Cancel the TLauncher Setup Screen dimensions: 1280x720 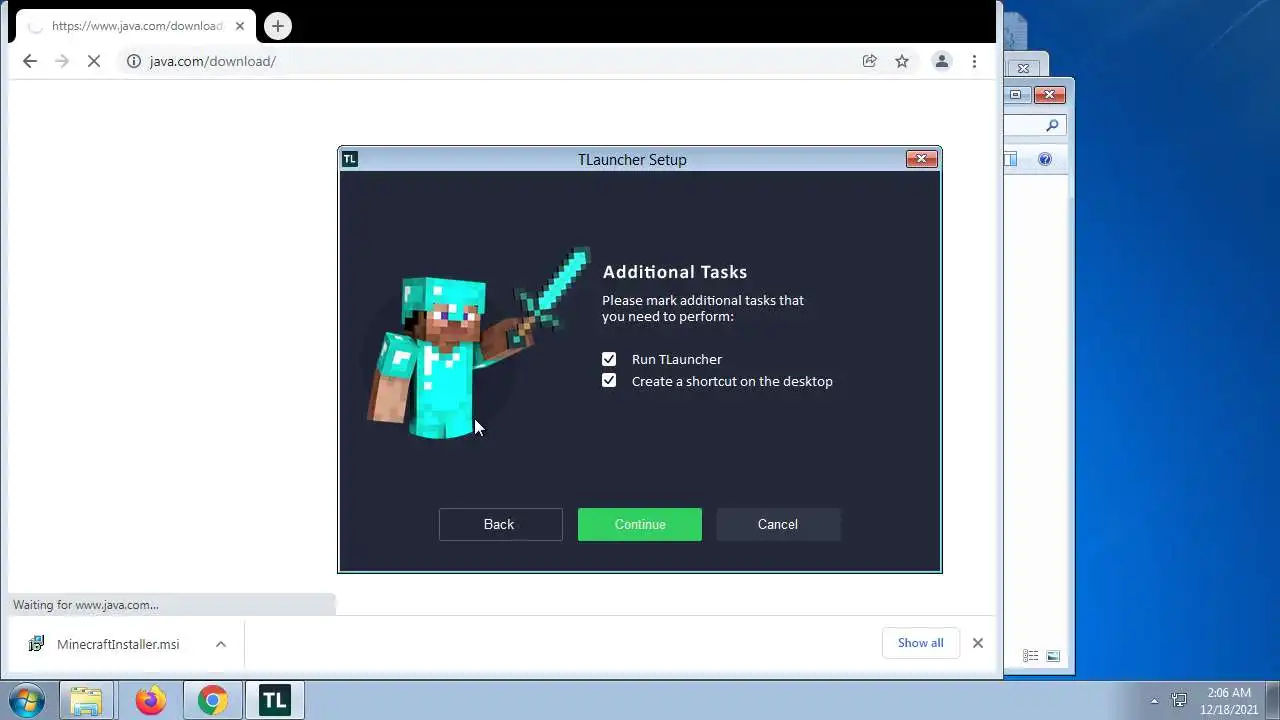click(x=778, y=524)
